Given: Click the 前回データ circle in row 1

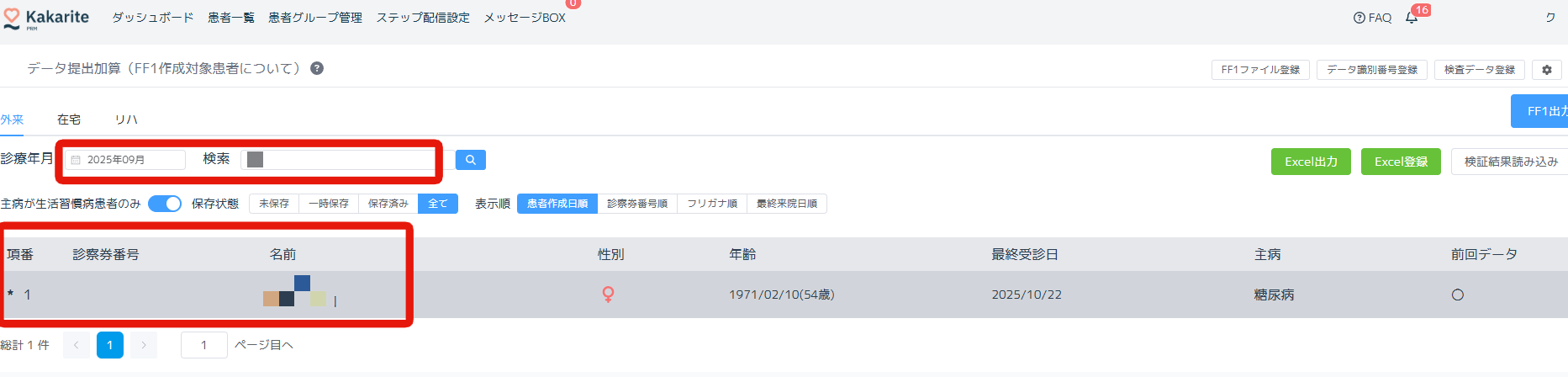Looking at the screenshot, I should [1458, 295].
